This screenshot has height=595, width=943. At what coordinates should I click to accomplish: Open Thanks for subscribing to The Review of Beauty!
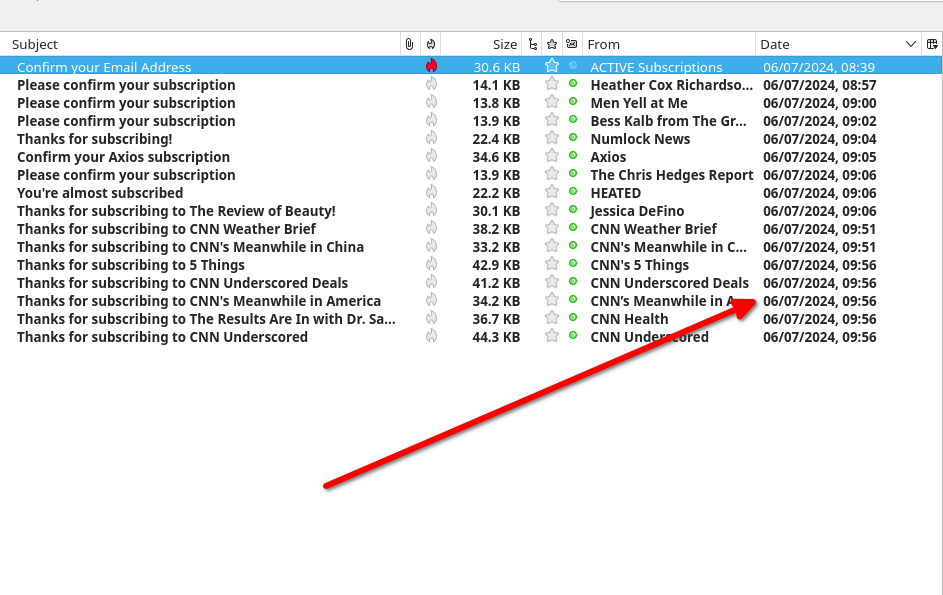point(176,211)
